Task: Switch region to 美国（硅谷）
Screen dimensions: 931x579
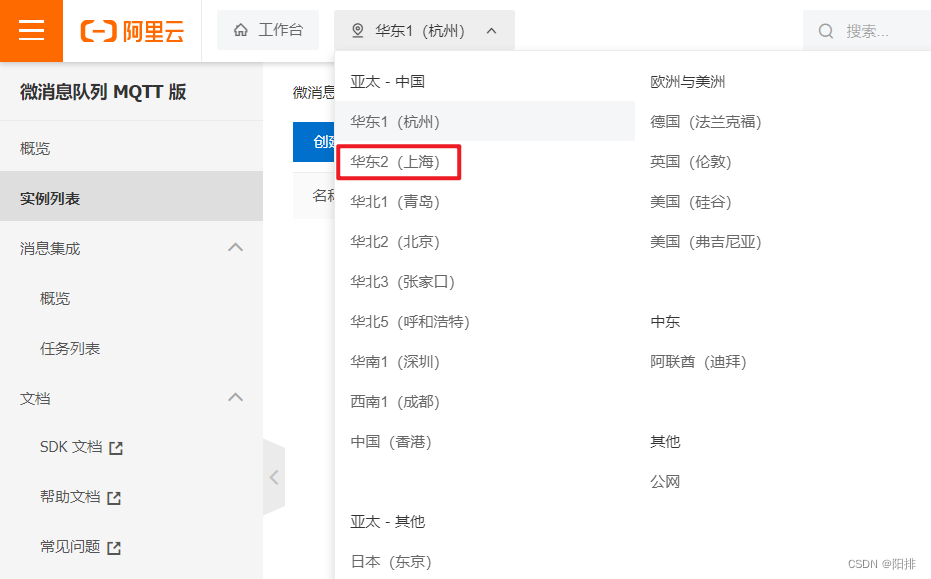Action: click(x=688, y=201)
